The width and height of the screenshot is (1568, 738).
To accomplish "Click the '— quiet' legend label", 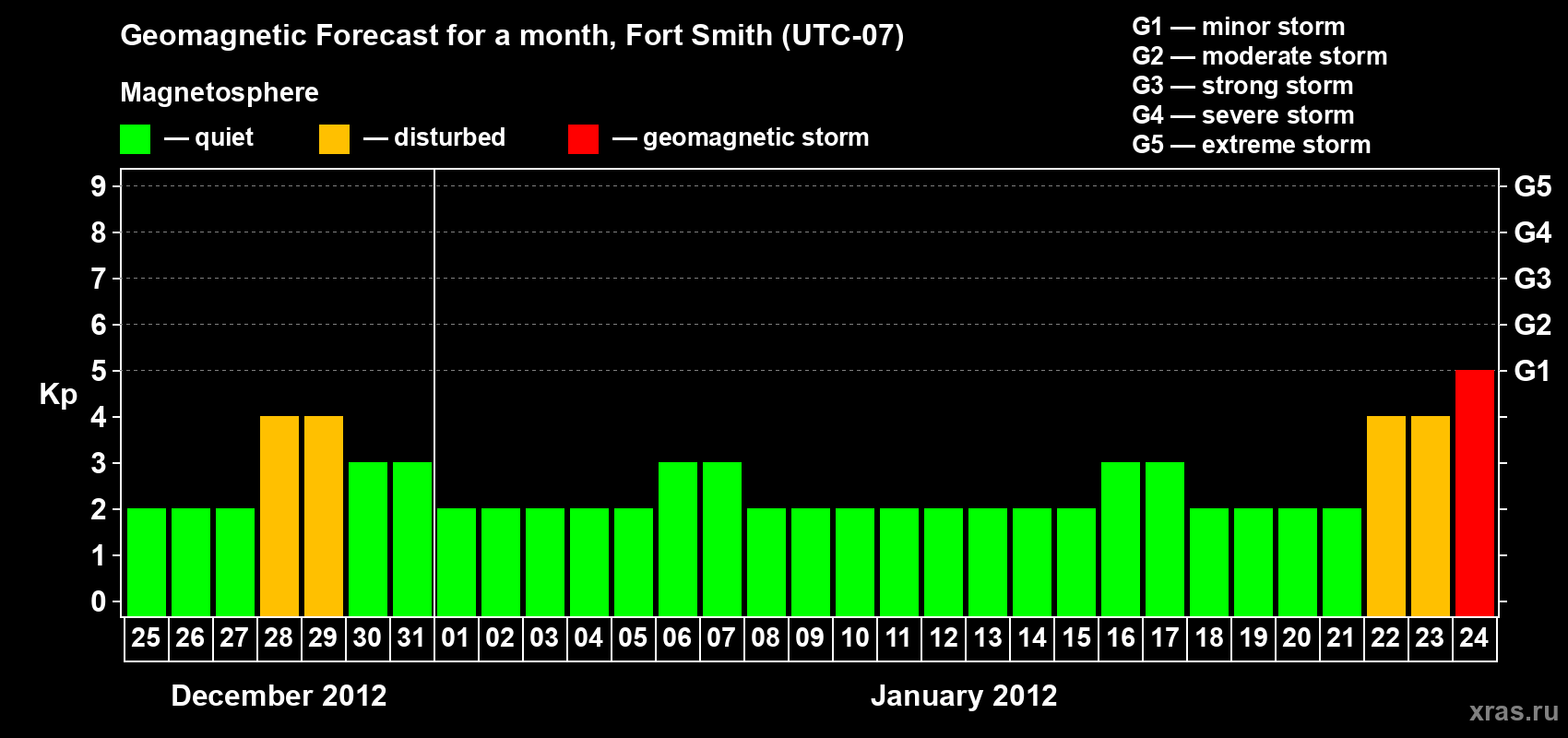I will pos(208,137).
